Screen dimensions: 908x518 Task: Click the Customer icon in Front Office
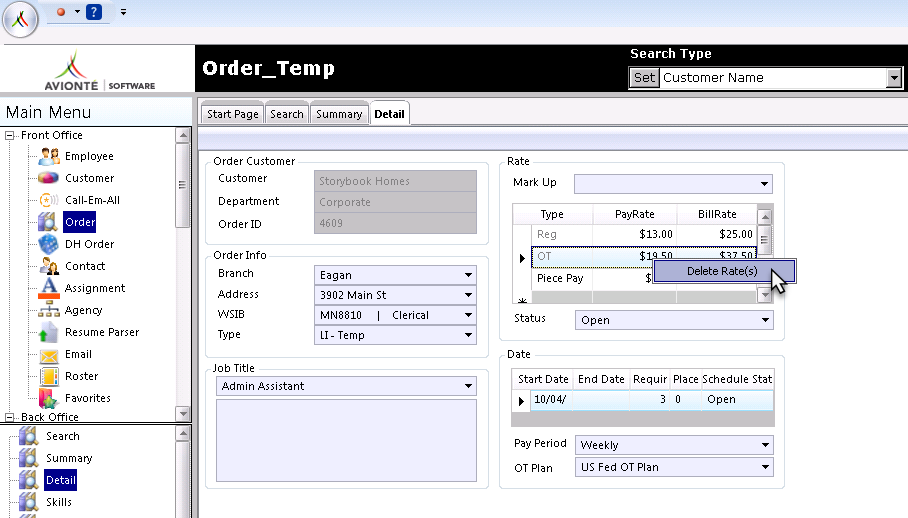tap(49, 178)
